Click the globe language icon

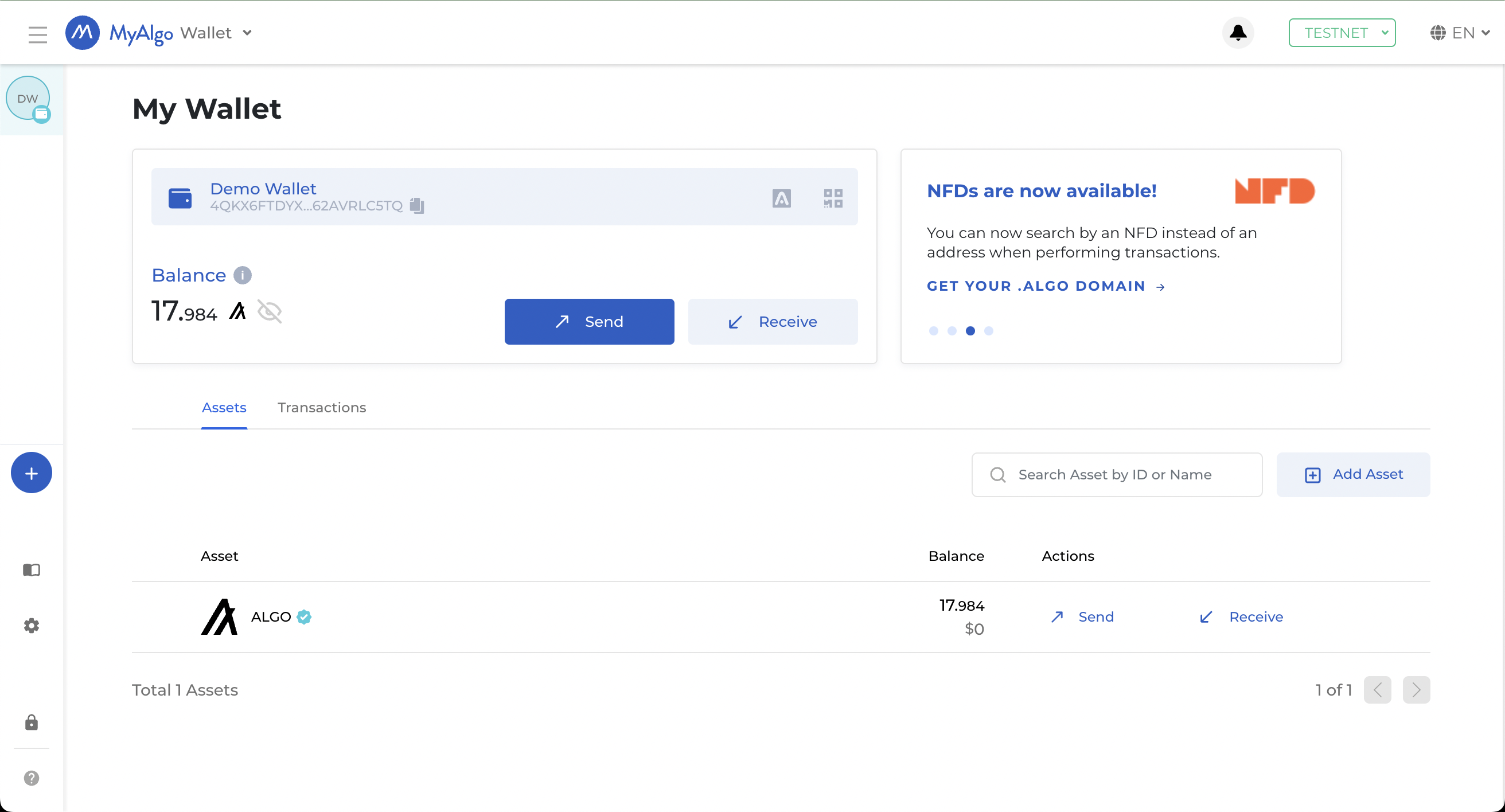pos(1437,33)
